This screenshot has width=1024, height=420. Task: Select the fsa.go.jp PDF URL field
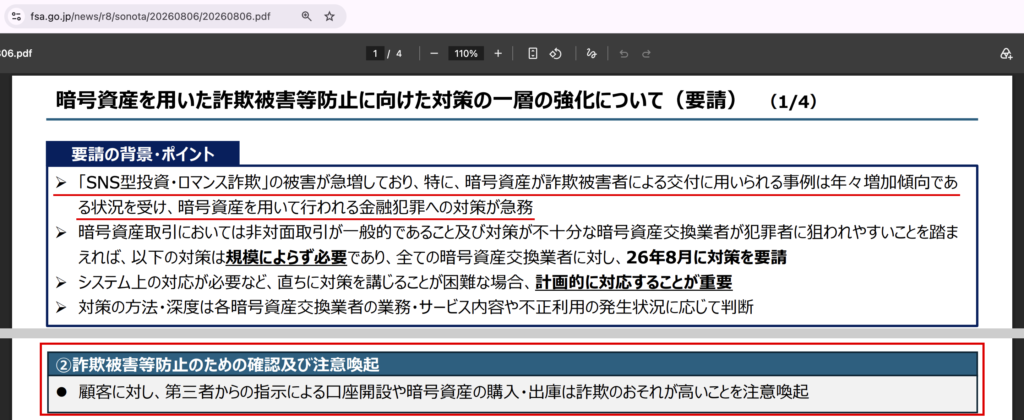(x=150, y=16)
